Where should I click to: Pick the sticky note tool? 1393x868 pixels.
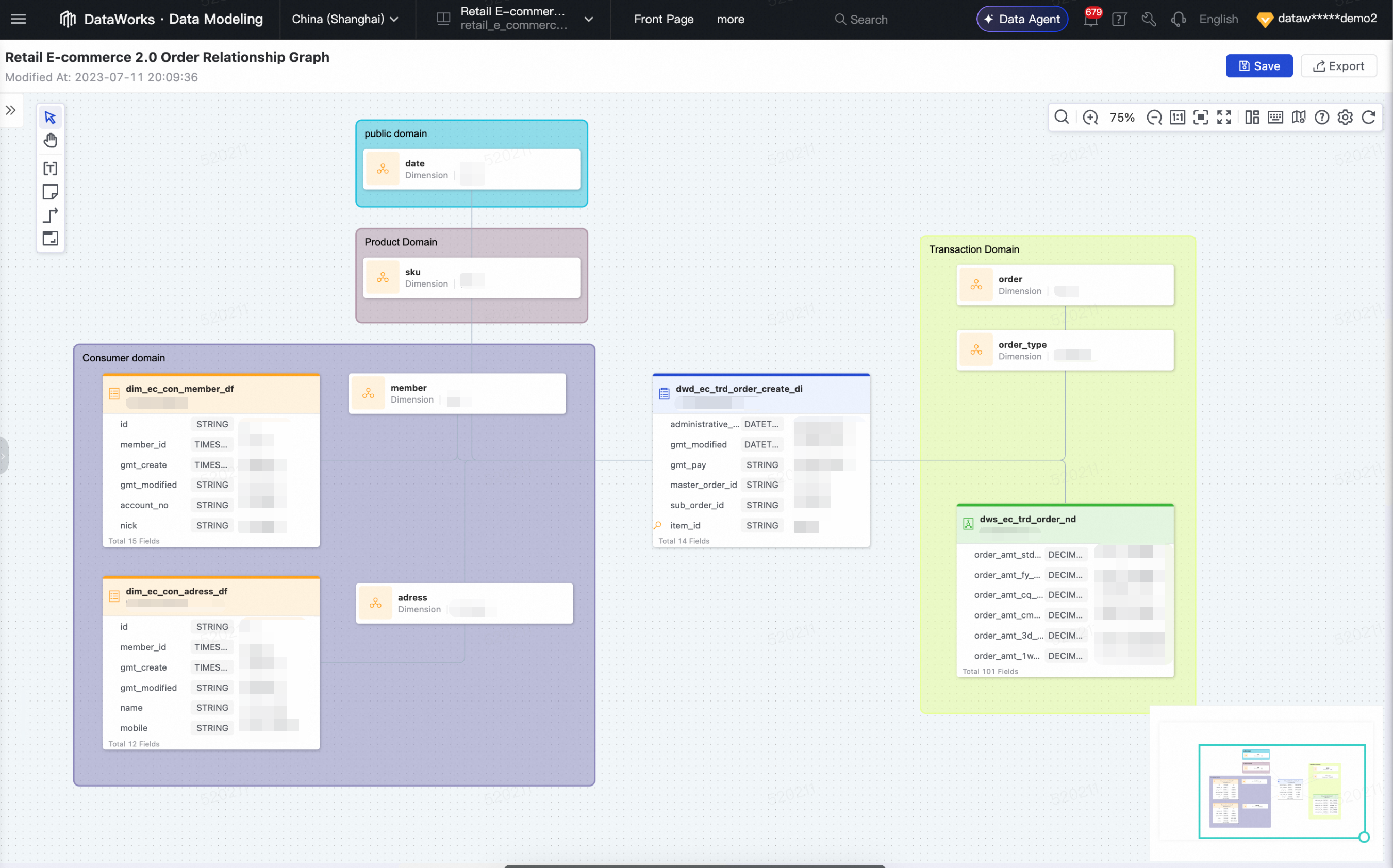pos(50,192)
